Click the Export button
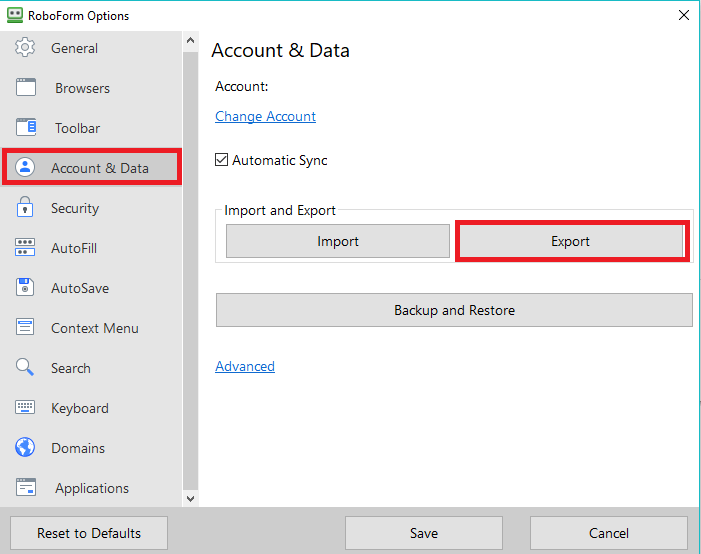Screen dimensions: 701x554 point(572,241)
